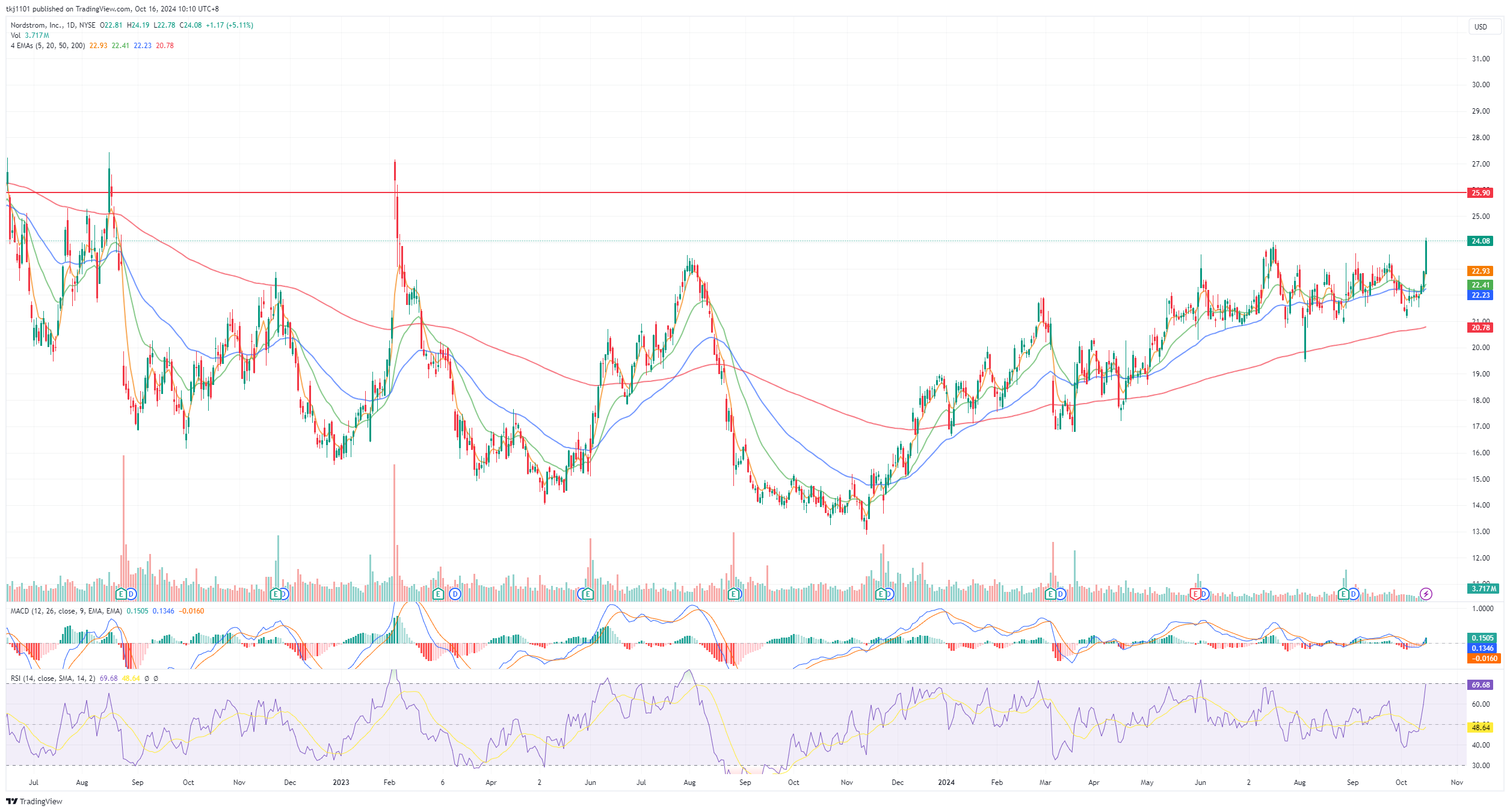Click the green 24.08 last price label
This screenshot has width=1510, height=812.
(x=1481, y=241)
